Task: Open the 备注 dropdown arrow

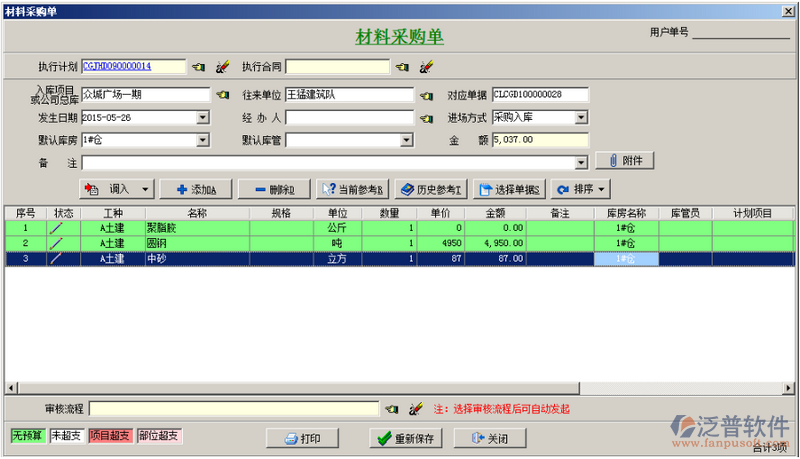Action: coord(581,163)
